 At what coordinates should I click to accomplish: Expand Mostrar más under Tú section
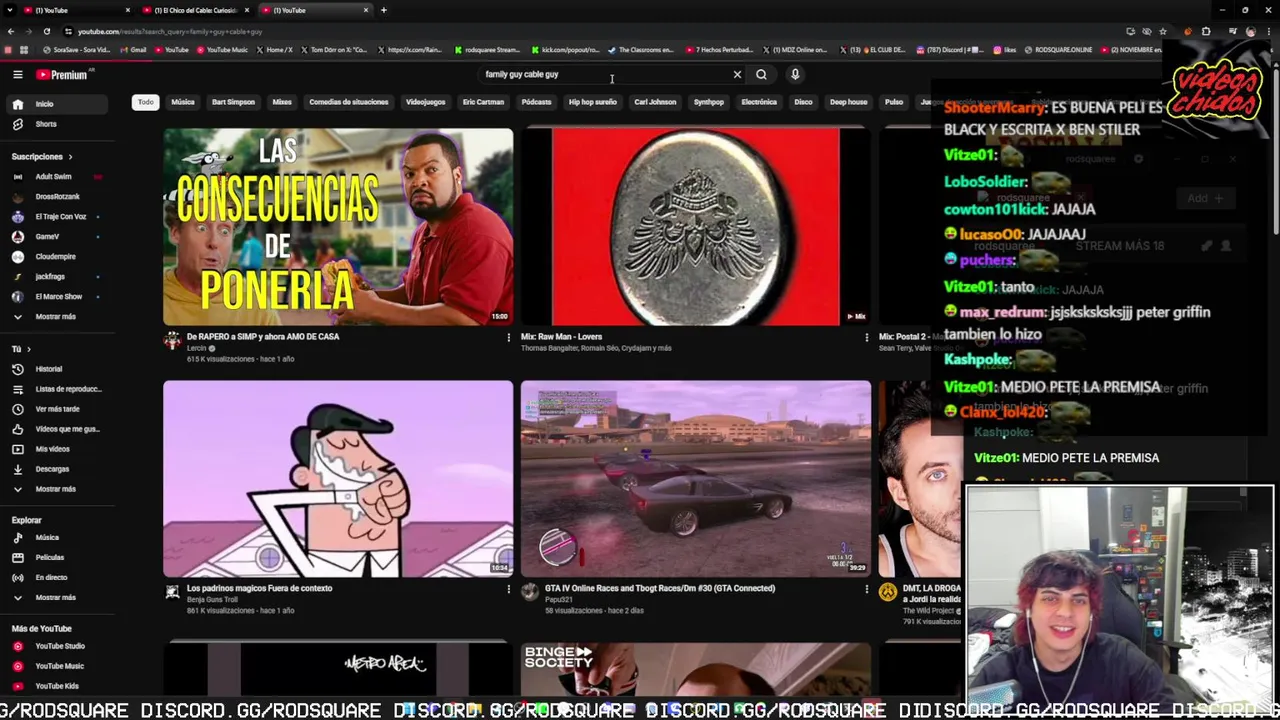click(58, 489)
